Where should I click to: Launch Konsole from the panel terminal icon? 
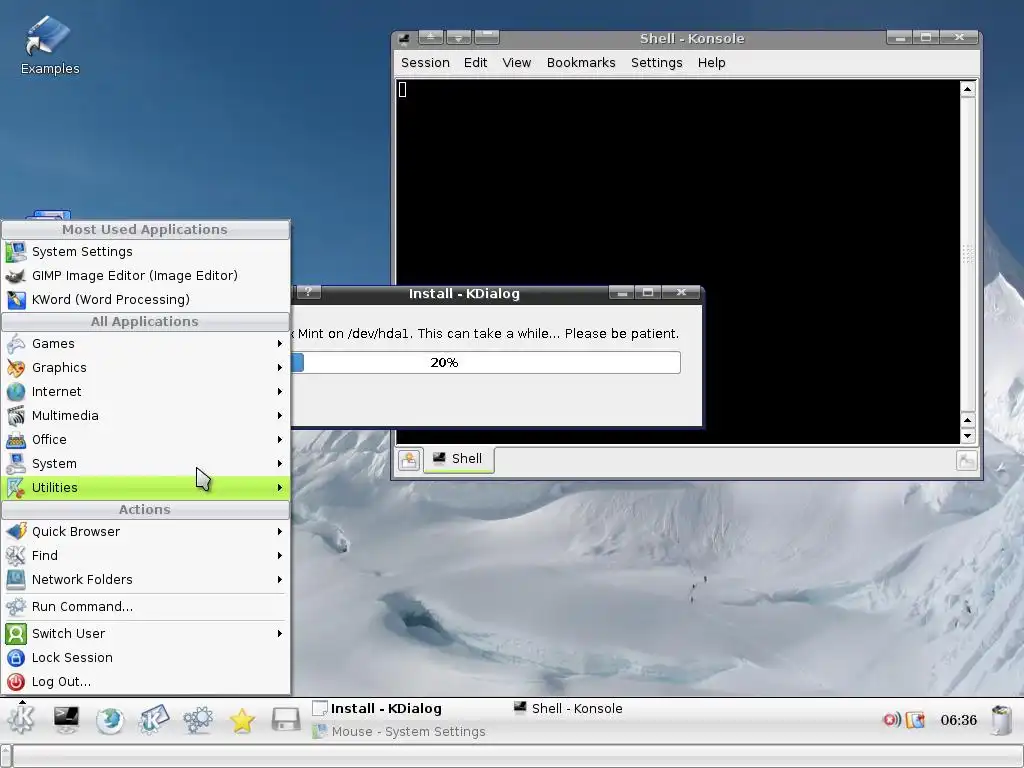(x=66, y=720)
